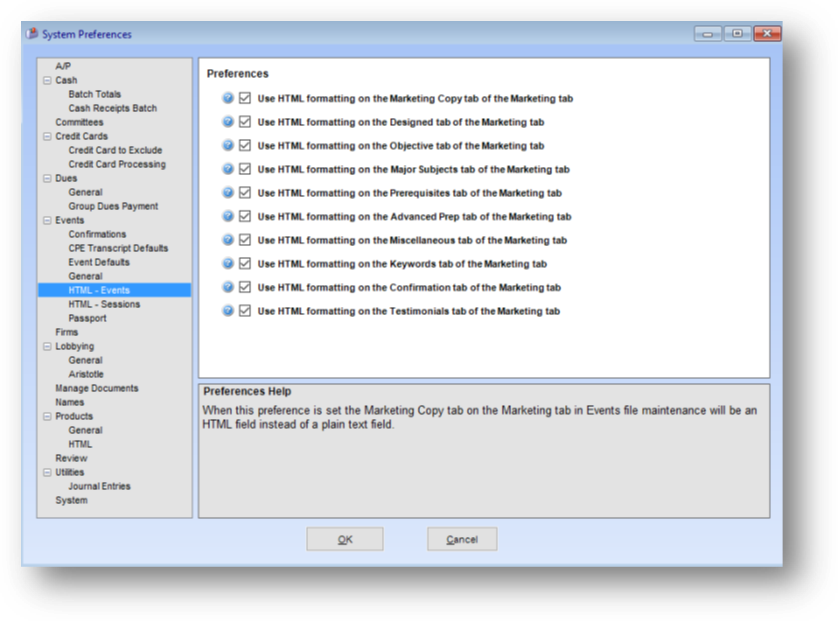Click the System Preferences title bar icon

[x=32, y=34]
